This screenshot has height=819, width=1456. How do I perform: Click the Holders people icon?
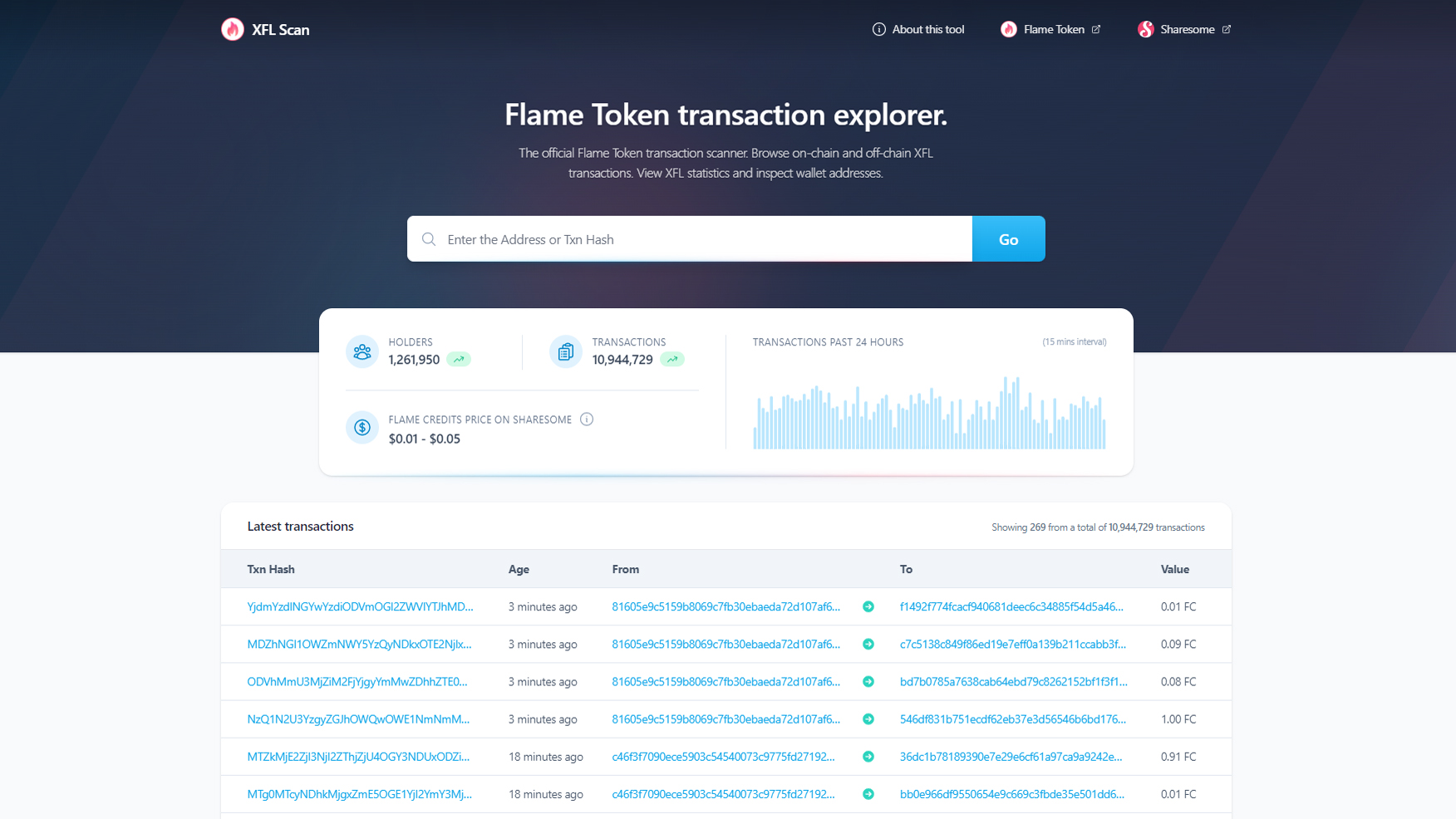pyautogui.click(x=362, y=351)
